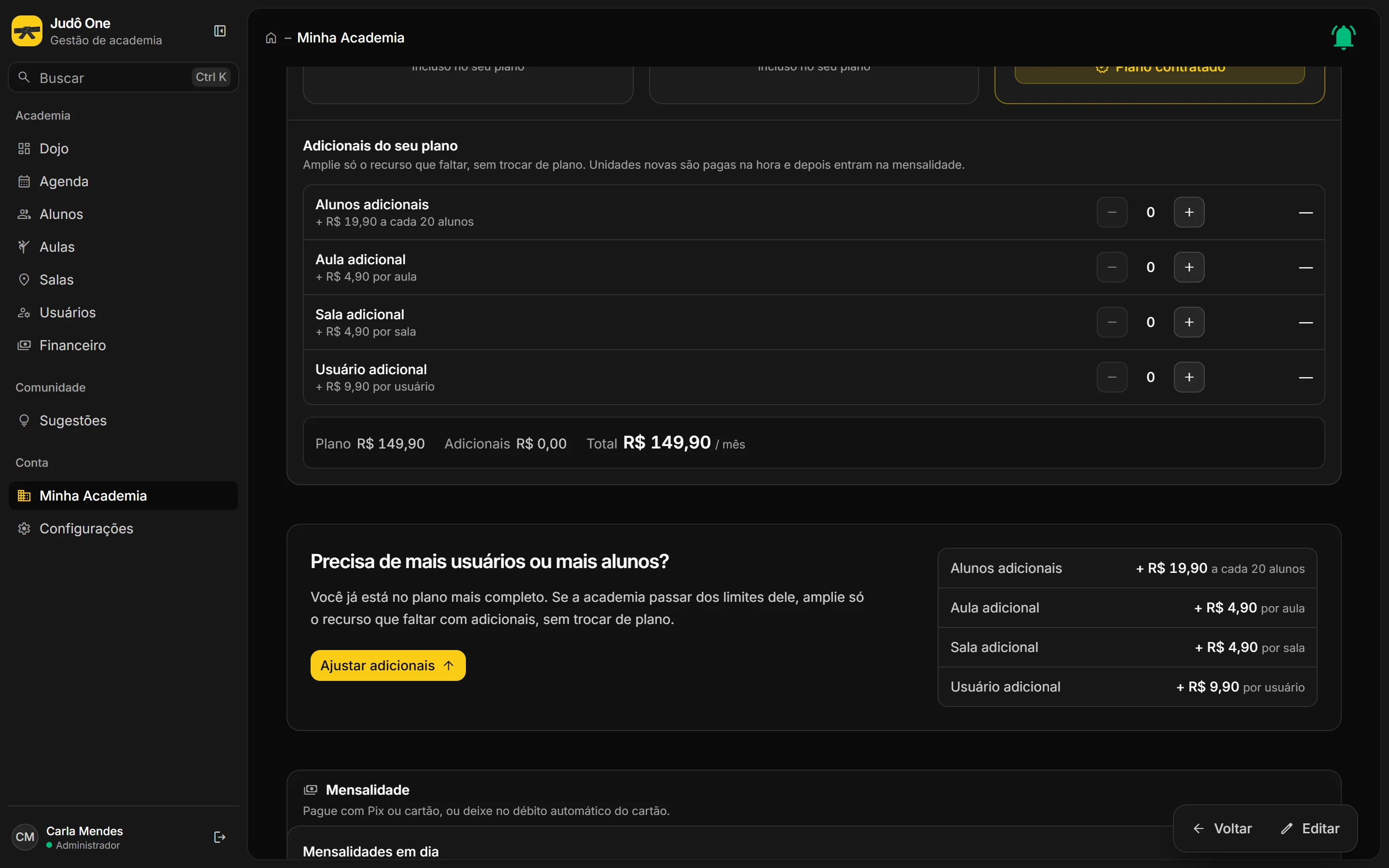This screenshot has height=868, width=1389.
Task: Open Sugestões in the sidebar
Action: pos(123,420)
